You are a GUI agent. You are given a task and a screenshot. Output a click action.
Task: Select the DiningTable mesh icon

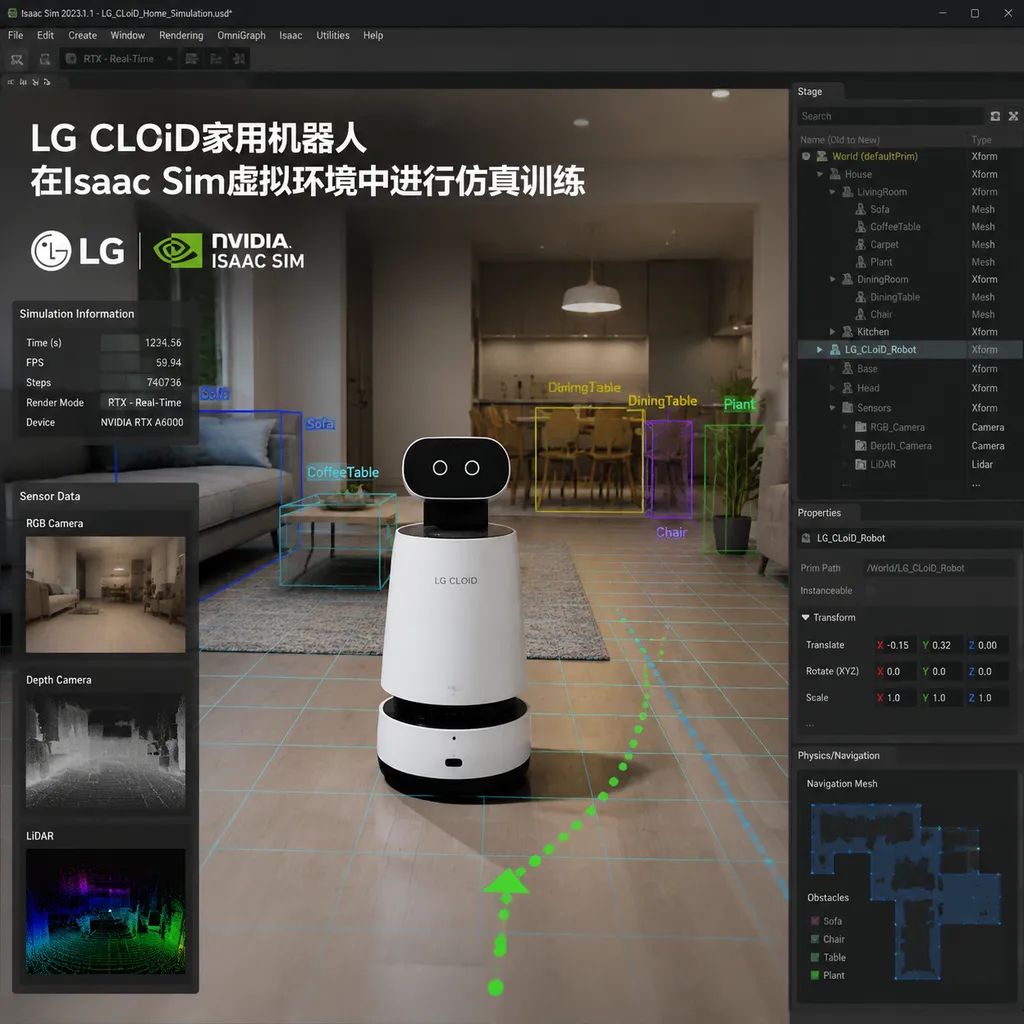pyautogui.click(x=861, y=297)
